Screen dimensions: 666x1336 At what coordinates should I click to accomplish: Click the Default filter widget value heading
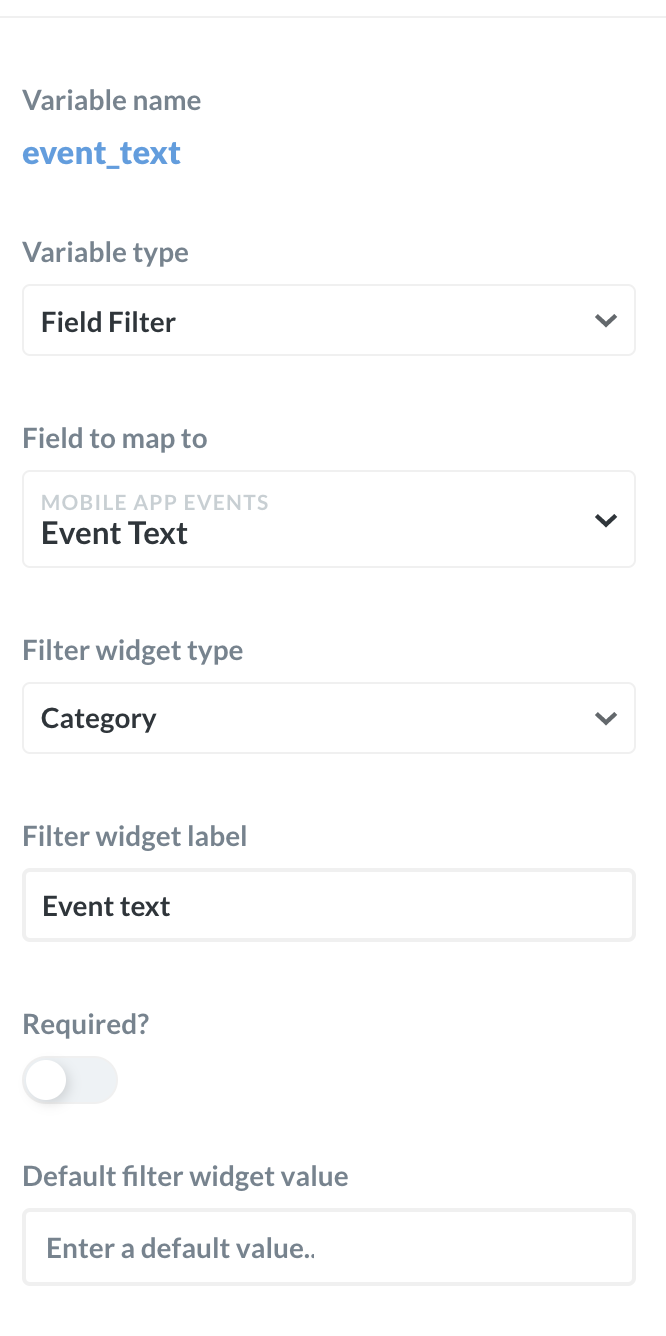point(185,1176)
